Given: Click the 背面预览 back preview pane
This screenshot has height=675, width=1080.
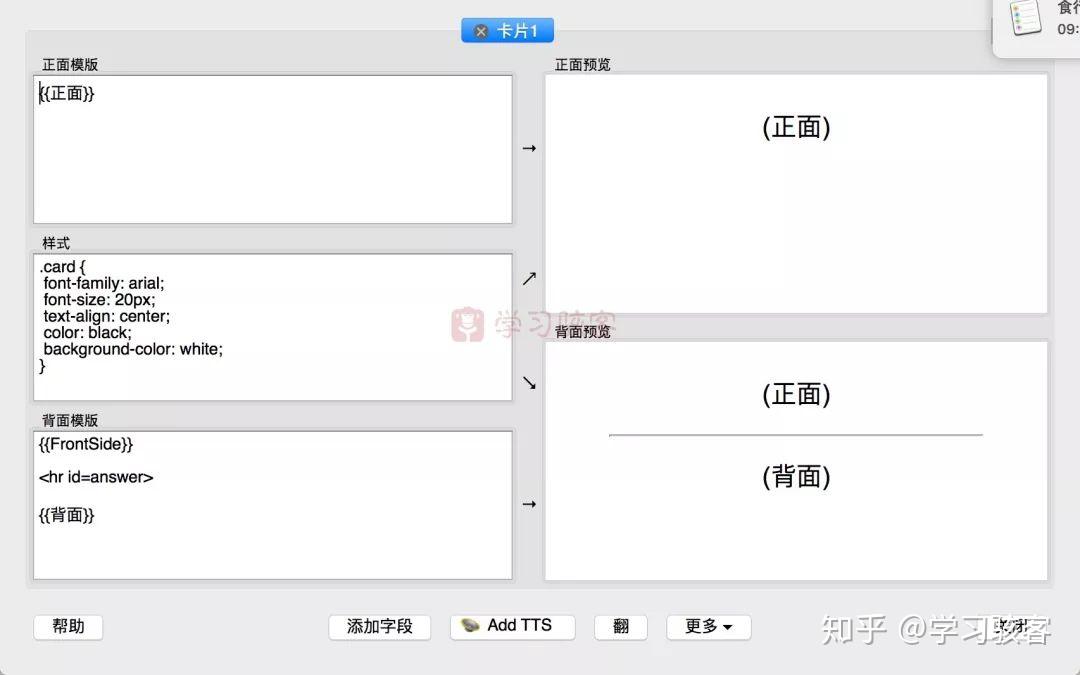Looking at the screenshot, I should click(795, 460).
